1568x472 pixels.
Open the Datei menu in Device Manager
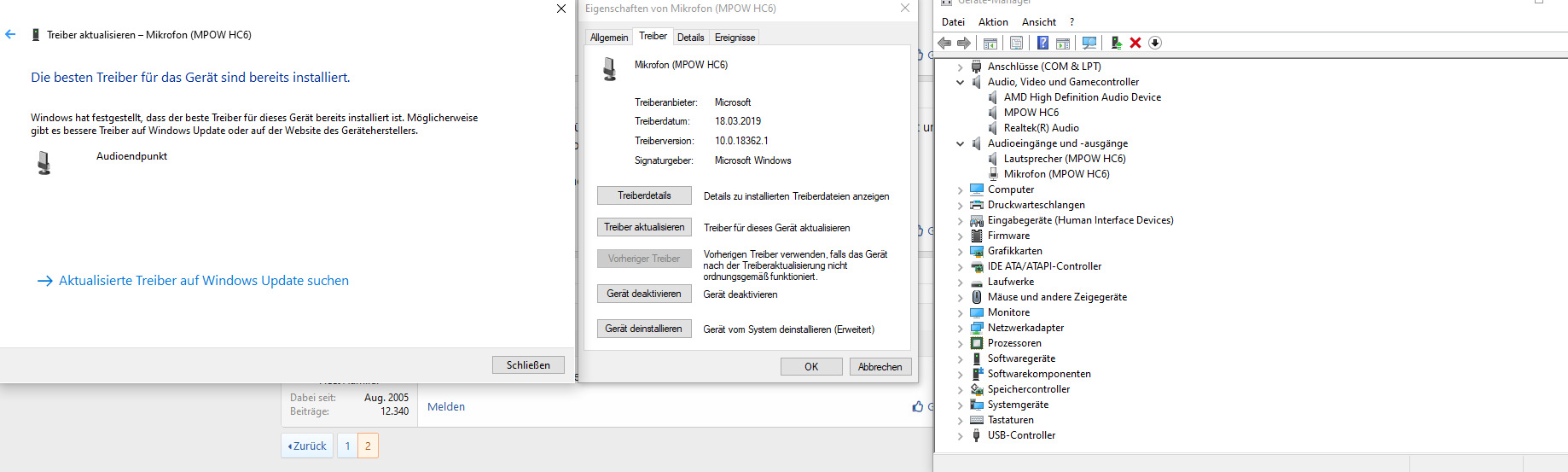[x=953, y=22]
